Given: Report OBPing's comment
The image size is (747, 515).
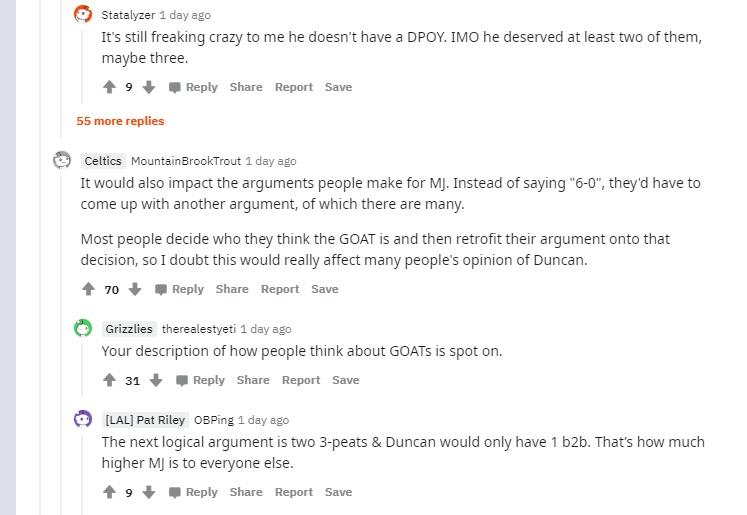Looking at the screenshot, I should [294, 492].
